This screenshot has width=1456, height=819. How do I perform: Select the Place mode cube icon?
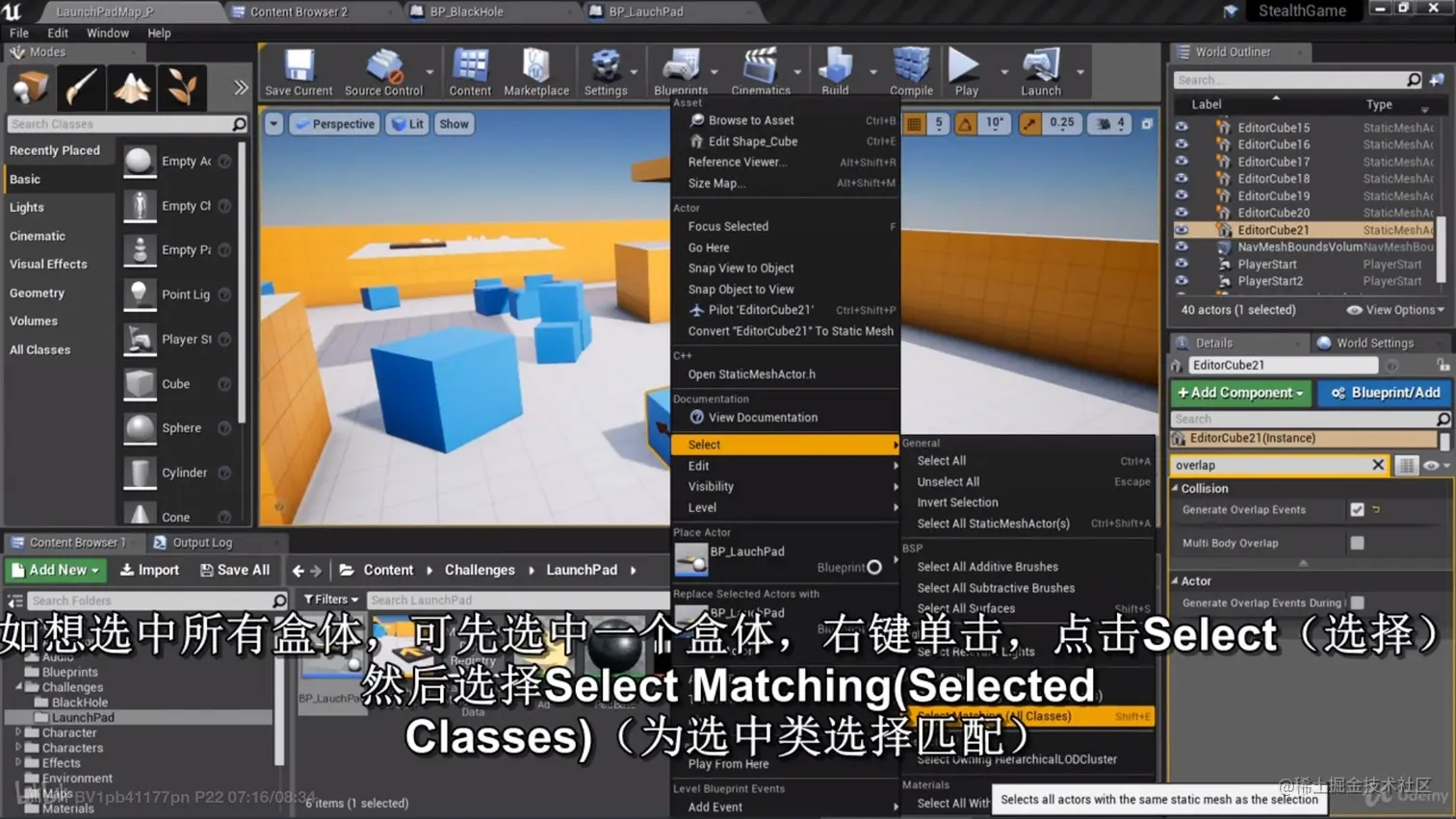point(30,88)
